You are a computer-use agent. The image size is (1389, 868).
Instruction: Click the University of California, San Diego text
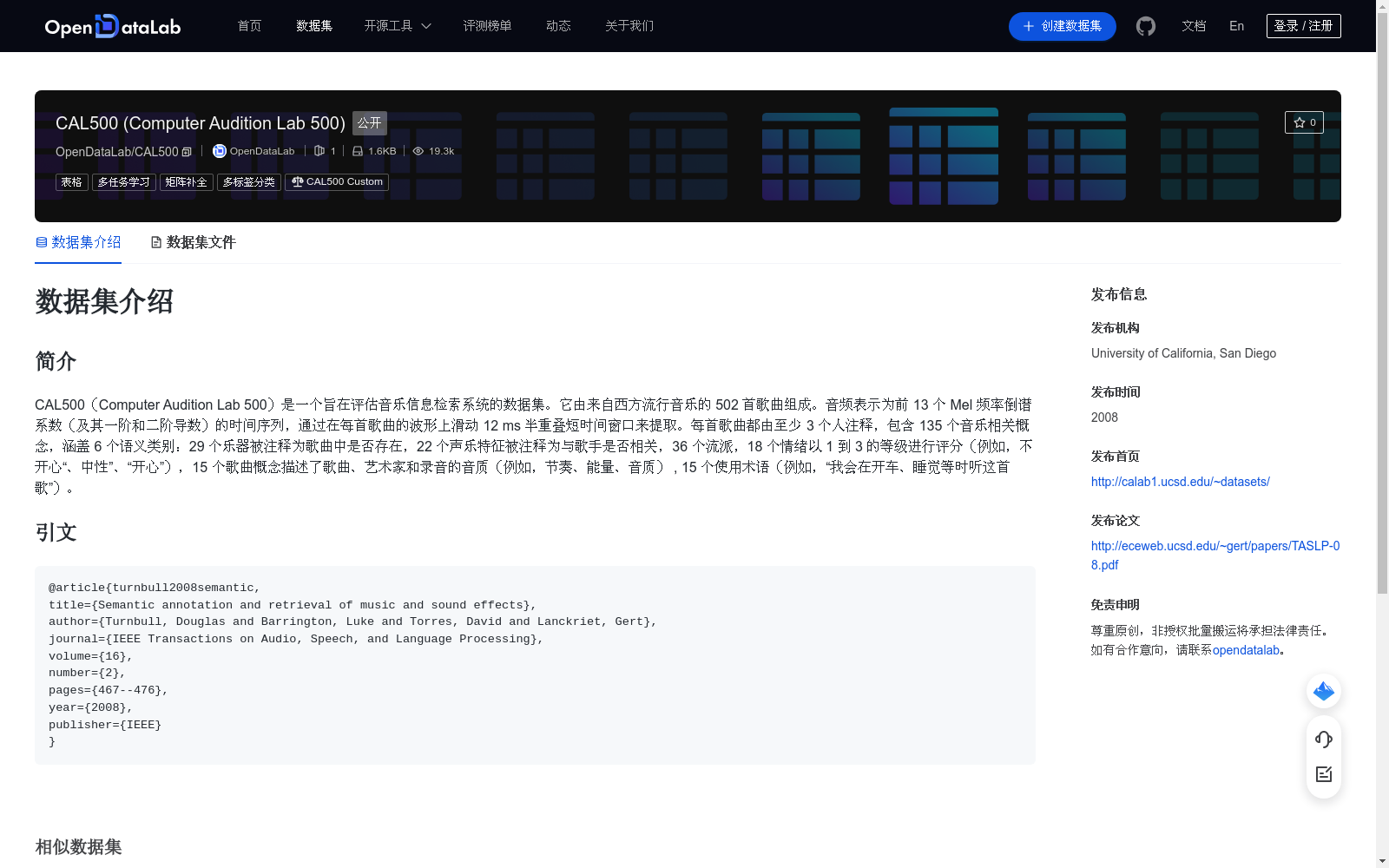(1183, 353)
